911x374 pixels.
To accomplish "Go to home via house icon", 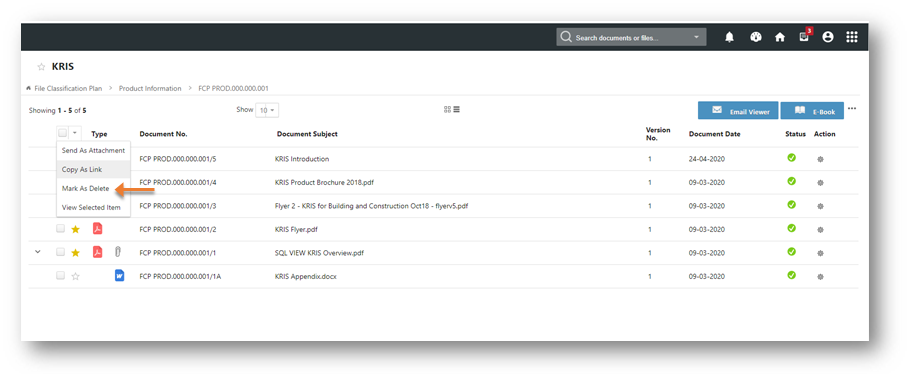I will [780, 37].
